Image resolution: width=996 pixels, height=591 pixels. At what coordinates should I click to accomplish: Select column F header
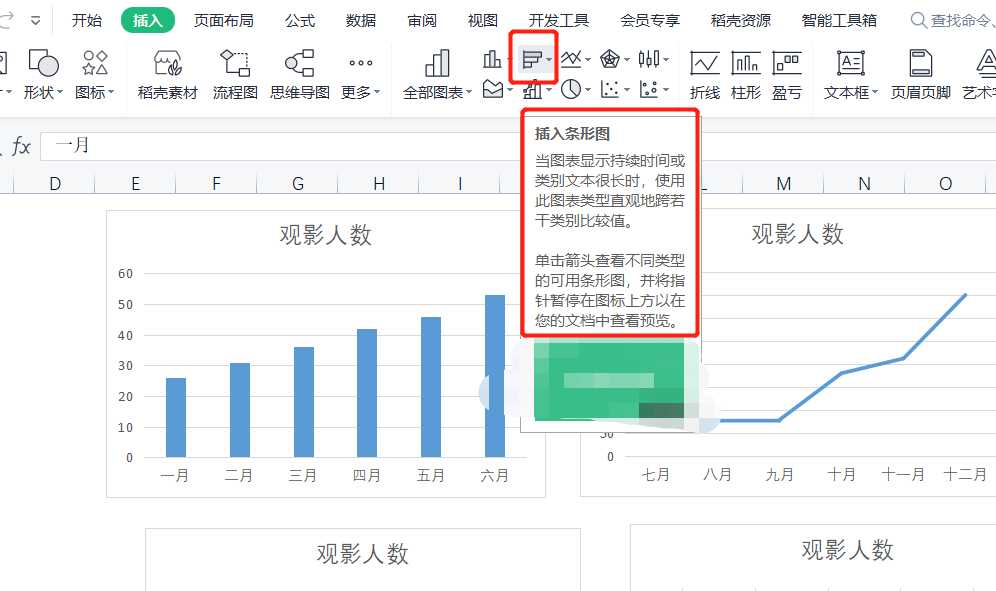[217, 184]
